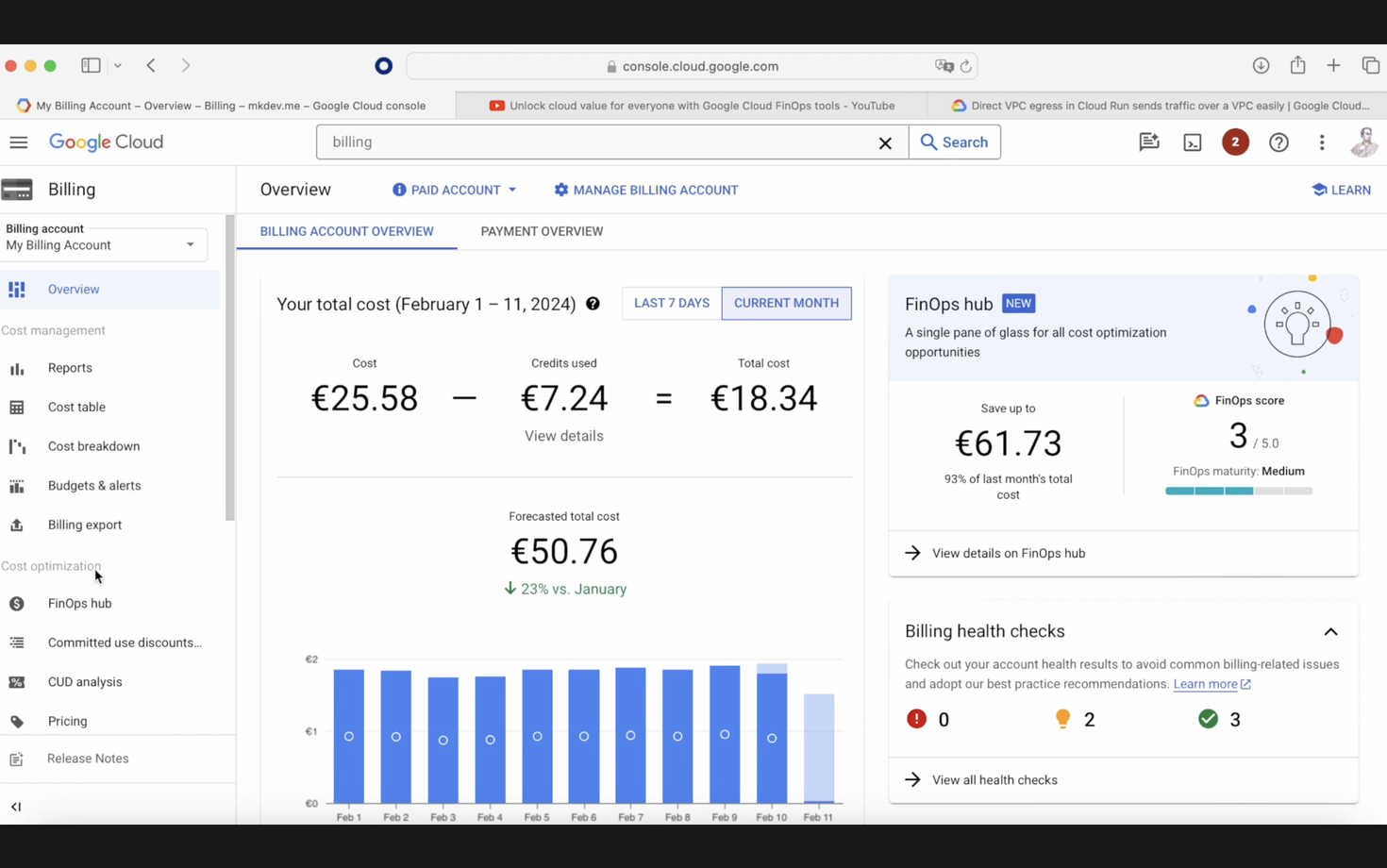Viewport: 1387px width, 868px height.
Task: Open Reports from the sidebar
Action: tap(70, 368)
